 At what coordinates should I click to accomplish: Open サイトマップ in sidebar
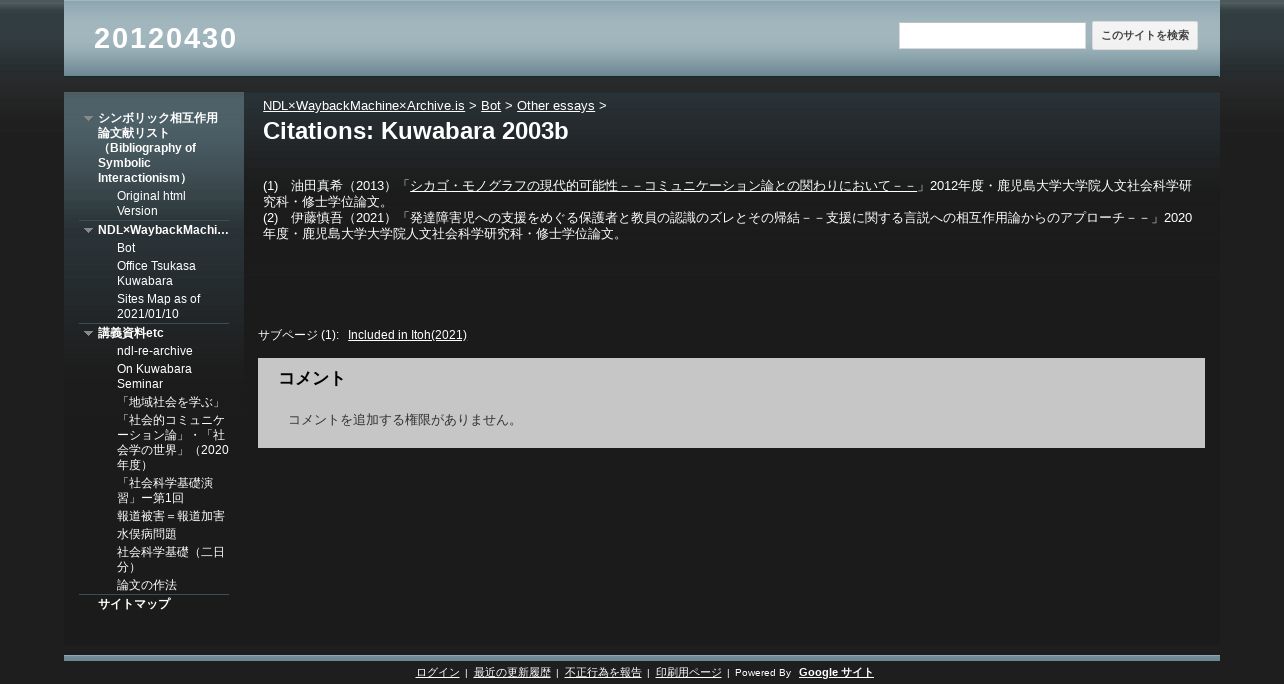tap(134, 604)
